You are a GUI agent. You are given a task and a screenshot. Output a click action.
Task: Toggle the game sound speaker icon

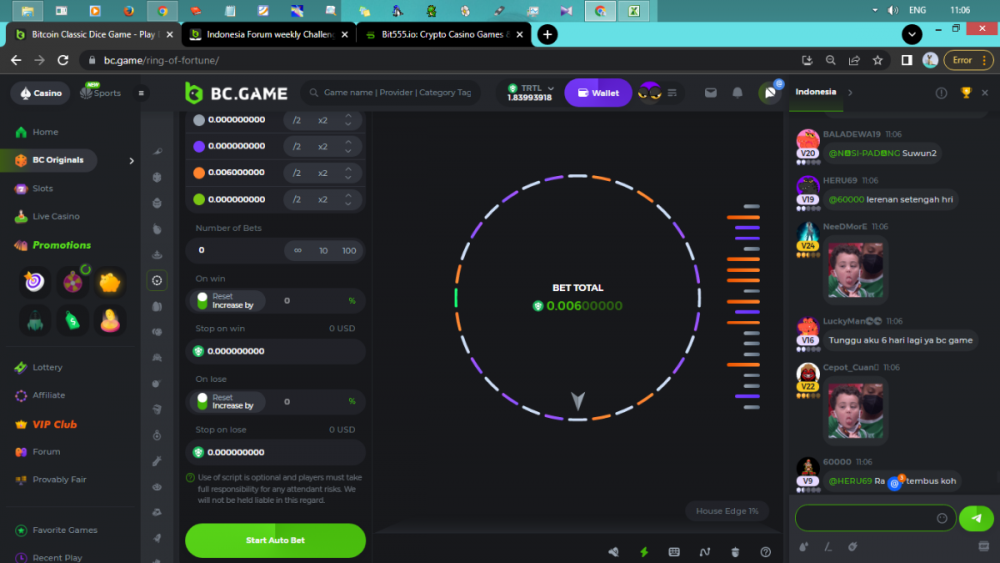click(613, 552)
